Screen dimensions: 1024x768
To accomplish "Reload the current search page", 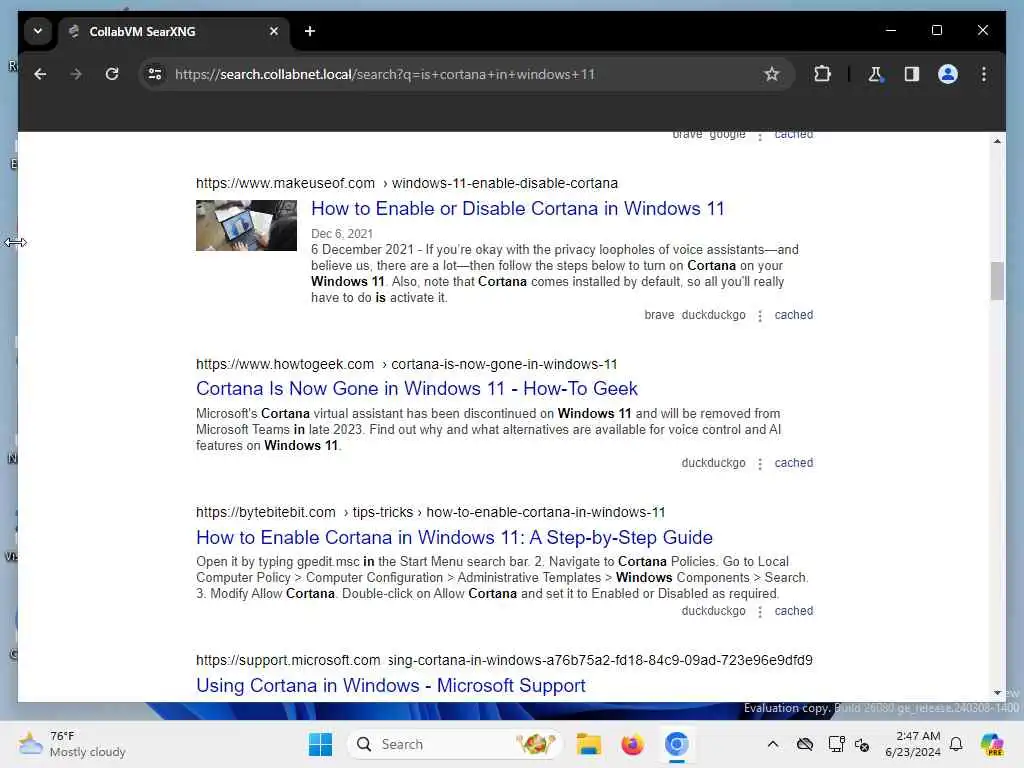I will pyautogui.click(x=112, y=74).
